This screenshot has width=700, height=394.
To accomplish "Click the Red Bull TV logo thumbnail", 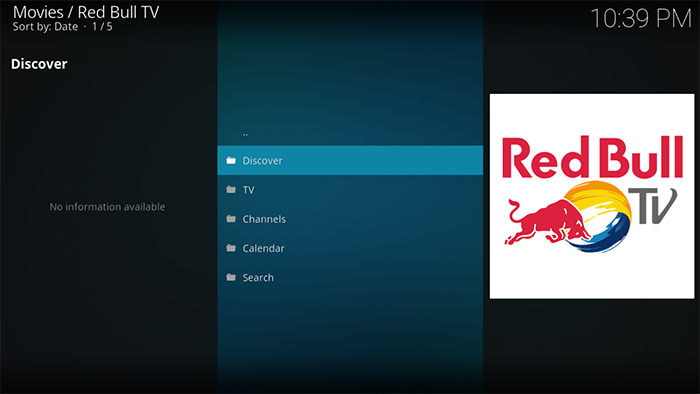I will click(592, 196).
